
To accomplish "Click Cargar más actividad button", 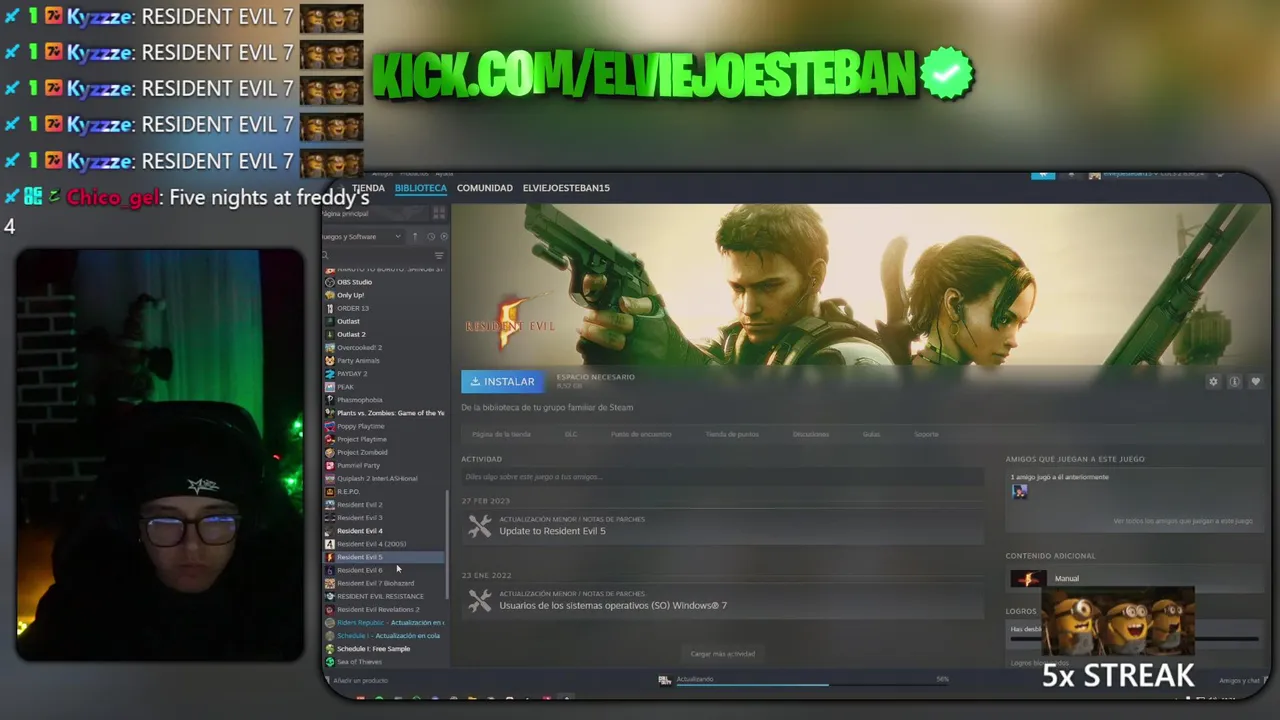I will tap(722, 654).
